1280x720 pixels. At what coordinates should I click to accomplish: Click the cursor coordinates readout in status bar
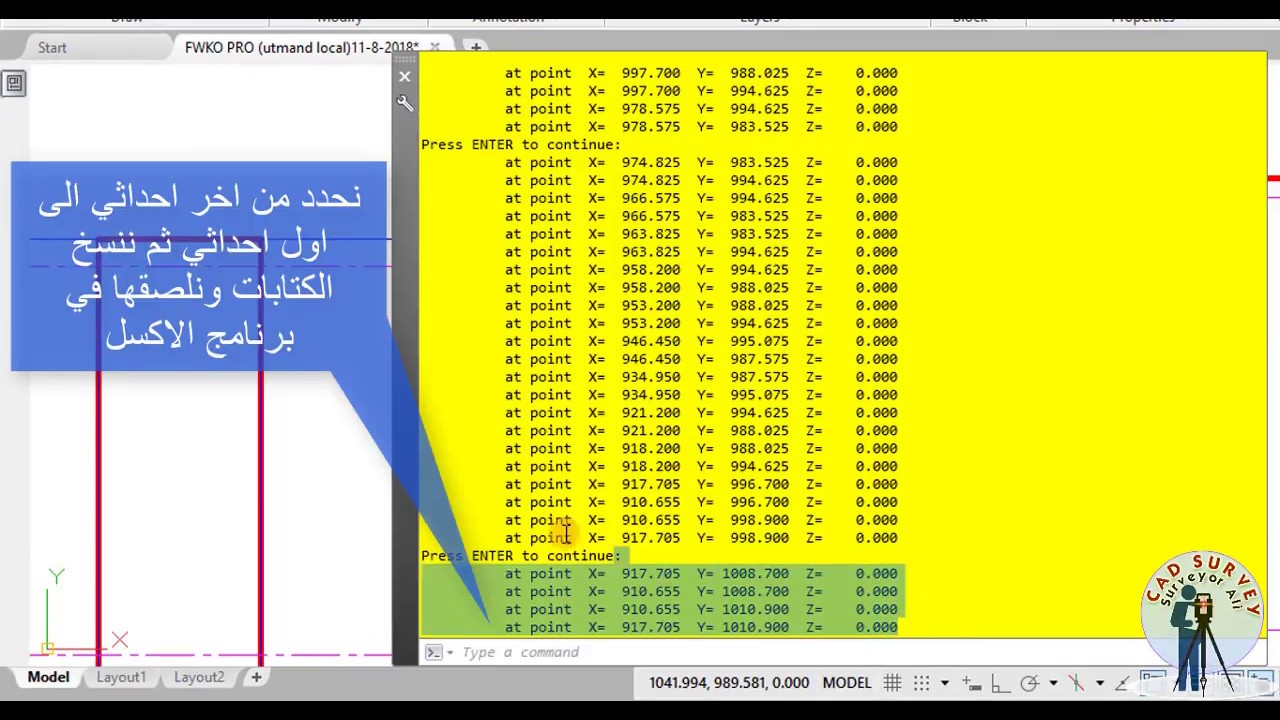tap(729, 683)
